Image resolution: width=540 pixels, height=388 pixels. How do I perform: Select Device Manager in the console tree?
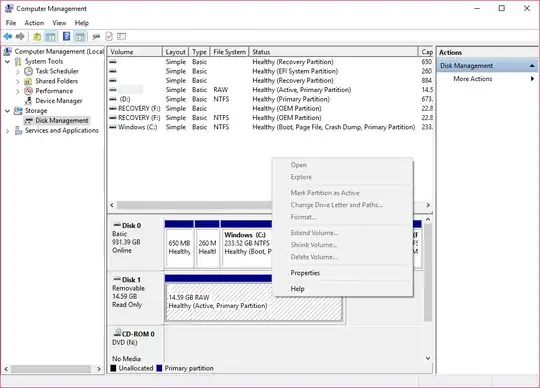(59, 101)
